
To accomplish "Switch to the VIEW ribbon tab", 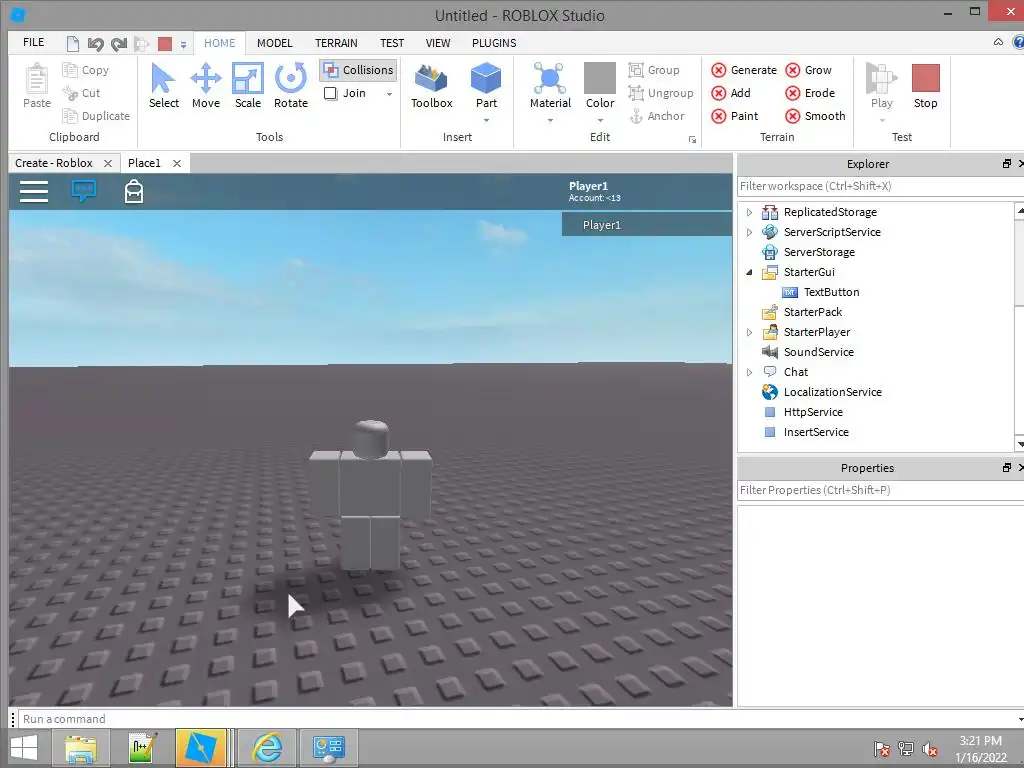I will [x=438, y=43].
